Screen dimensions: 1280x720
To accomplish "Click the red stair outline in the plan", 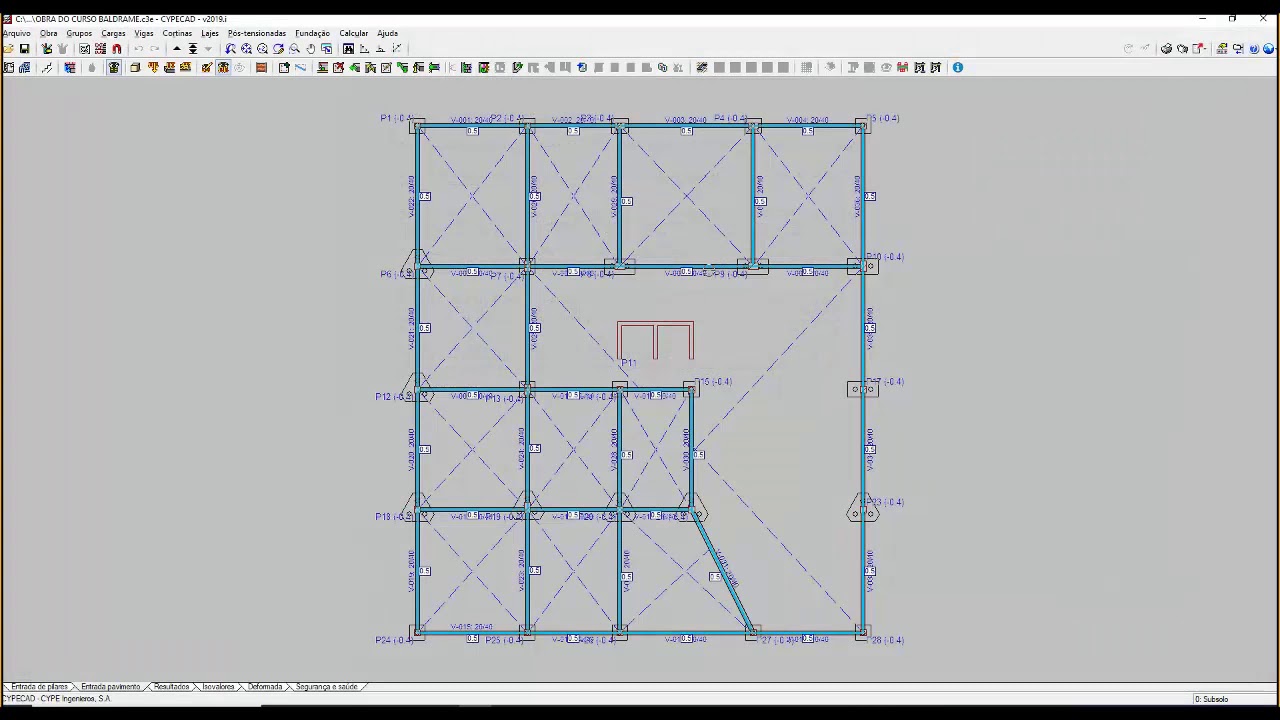I will coord(655,340).
